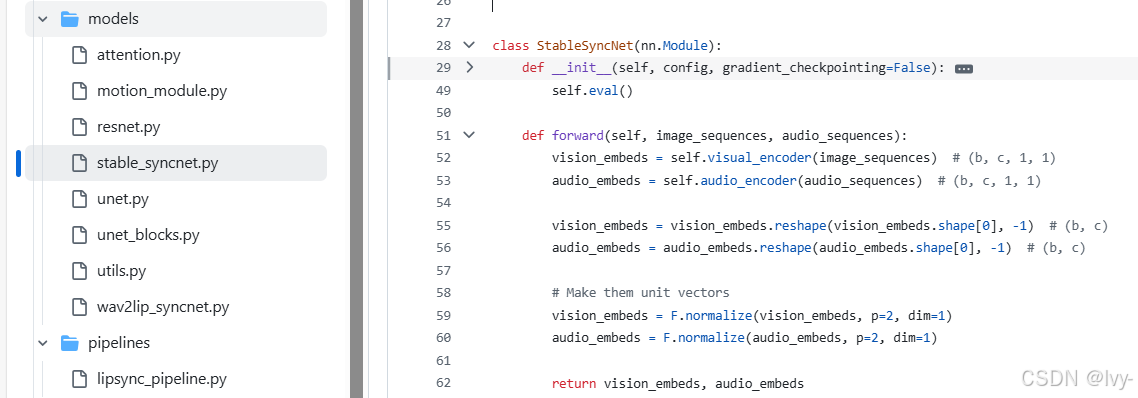Screen dimensions: 1138x398
Task: Click the stable_syncnet.py file icon
Action: (80, 163)
